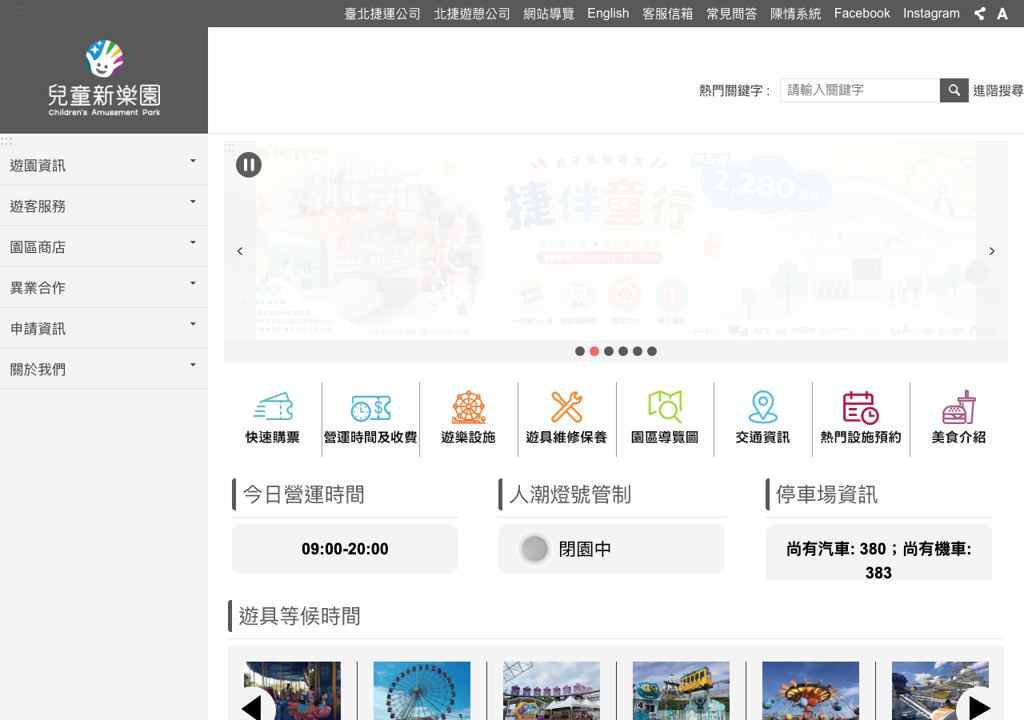This screenshot has width=1024, height=720.
Task: Expand the 遊客服務 sidebar menu
Action: click(104, 206)
